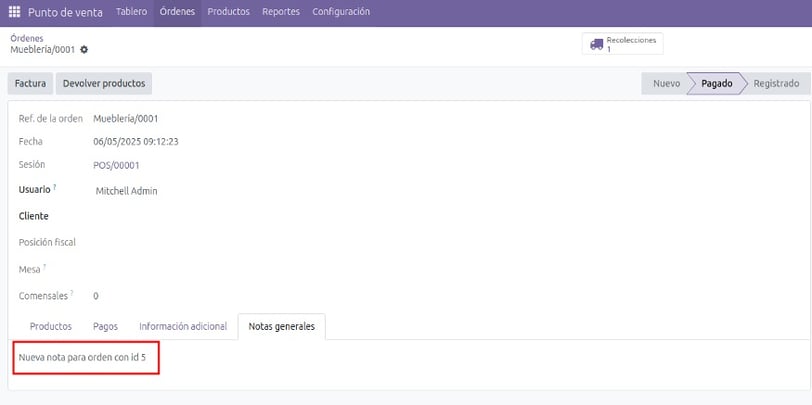The image size is (812, 405).
Task: Click the Ref. de la orden value Mueblería/0001
Action: 126,119
